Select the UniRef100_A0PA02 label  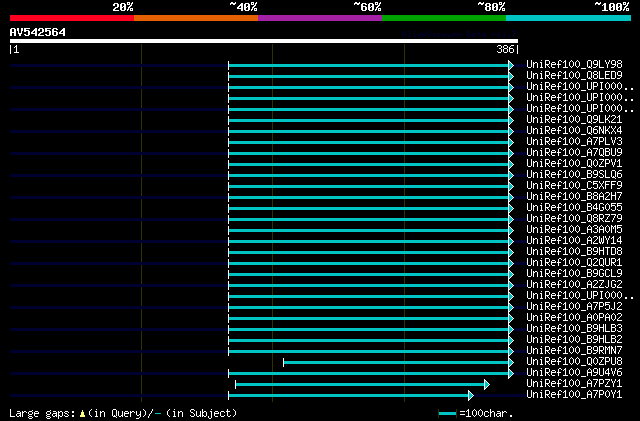coord(574,317)
